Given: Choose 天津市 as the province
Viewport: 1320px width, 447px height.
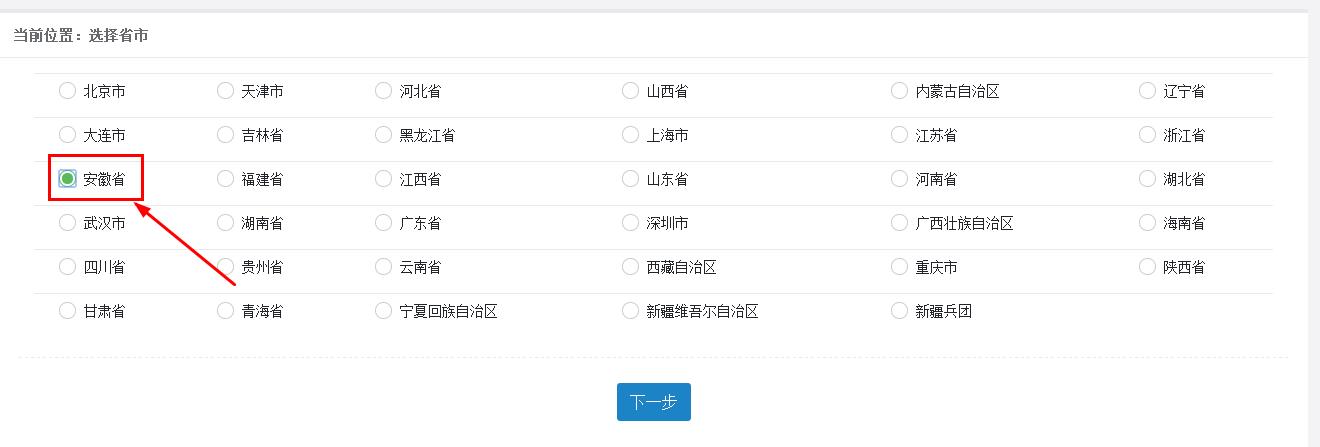Looking at the screenshot, I should tap(225, 91).
